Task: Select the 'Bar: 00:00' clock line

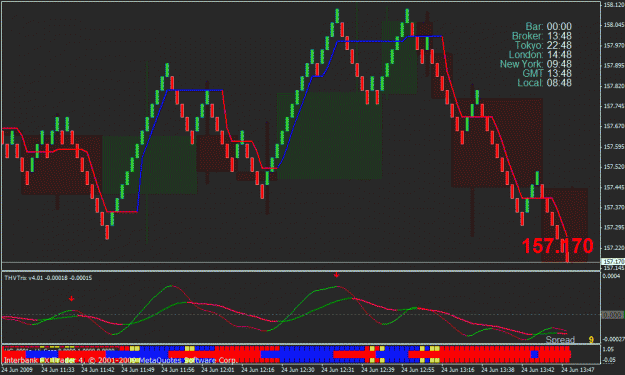Action: pos(548,26)
